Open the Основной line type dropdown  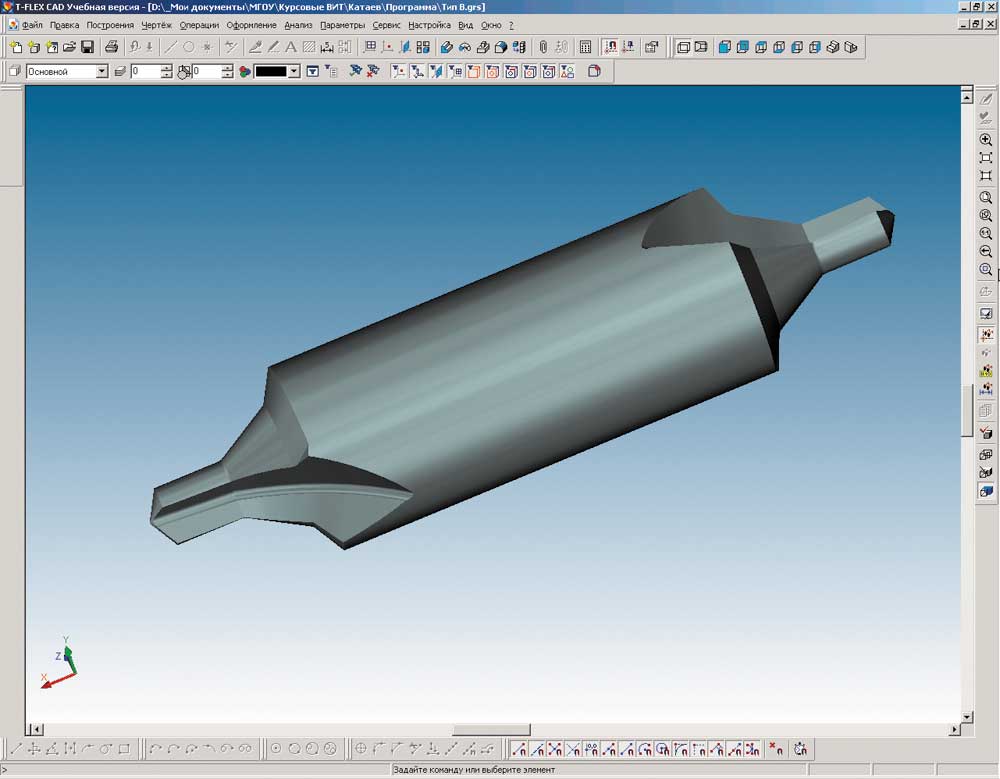click(101, 72)
